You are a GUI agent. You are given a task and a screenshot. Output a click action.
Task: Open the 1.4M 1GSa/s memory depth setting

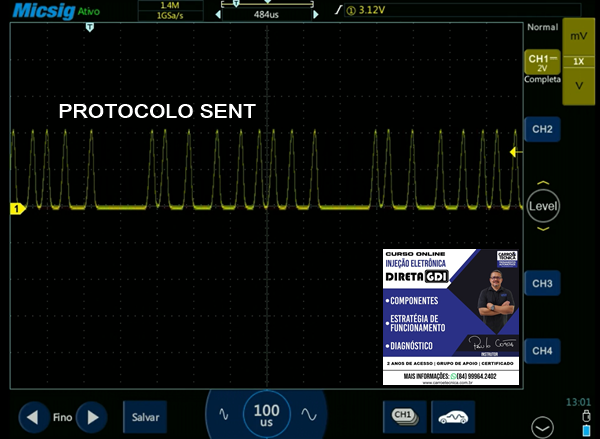coord(169,10)
